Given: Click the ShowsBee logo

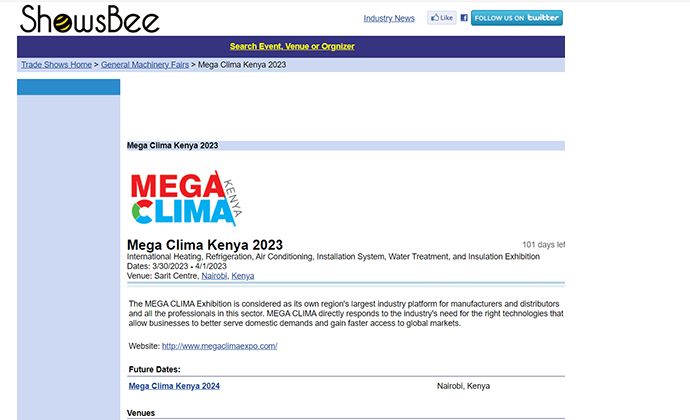Looking at the screenshot, I should coord(89,19).
